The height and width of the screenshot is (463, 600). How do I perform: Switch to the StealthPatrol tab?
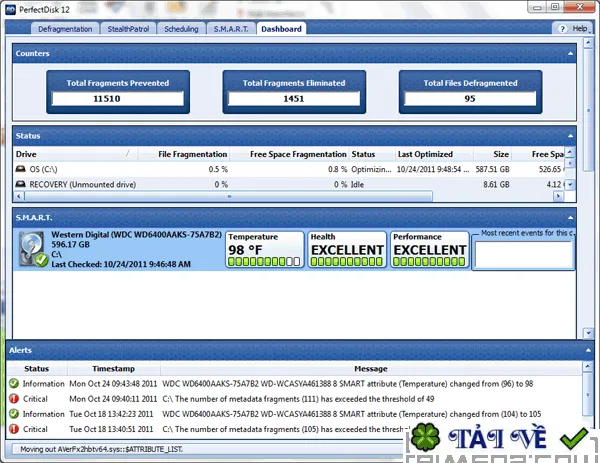128,29
